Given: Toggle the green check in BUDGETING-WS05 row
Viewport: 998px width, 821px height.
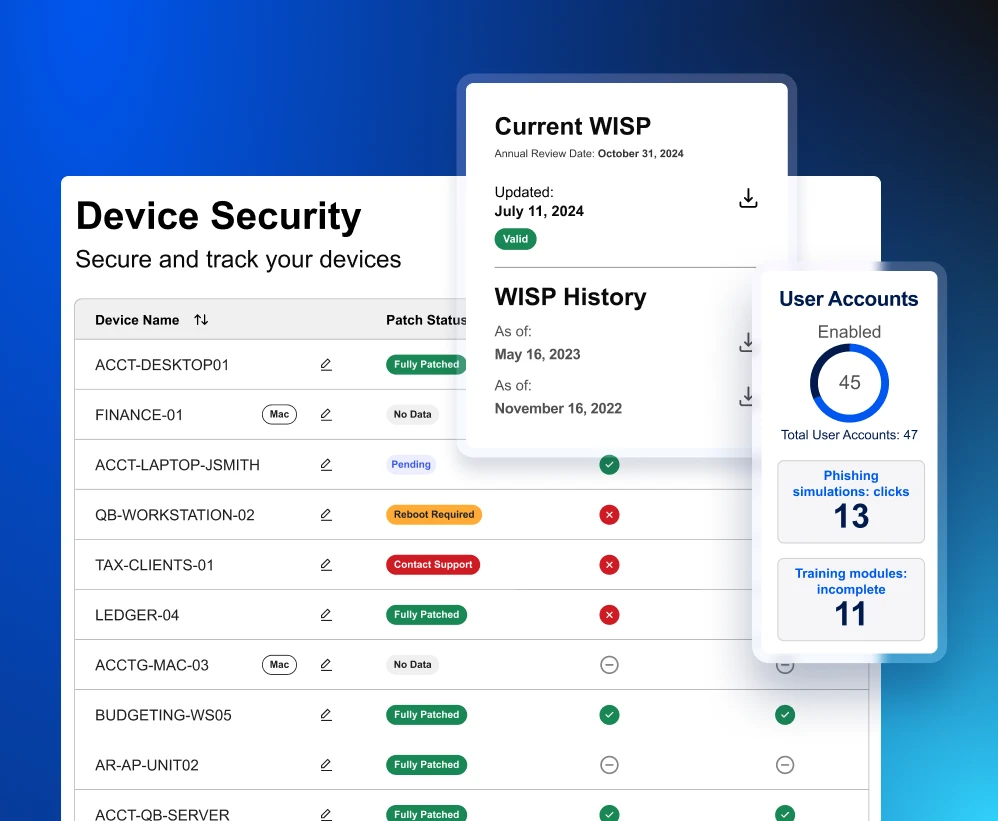Looking at the screenshot, I should pos(609,714).
